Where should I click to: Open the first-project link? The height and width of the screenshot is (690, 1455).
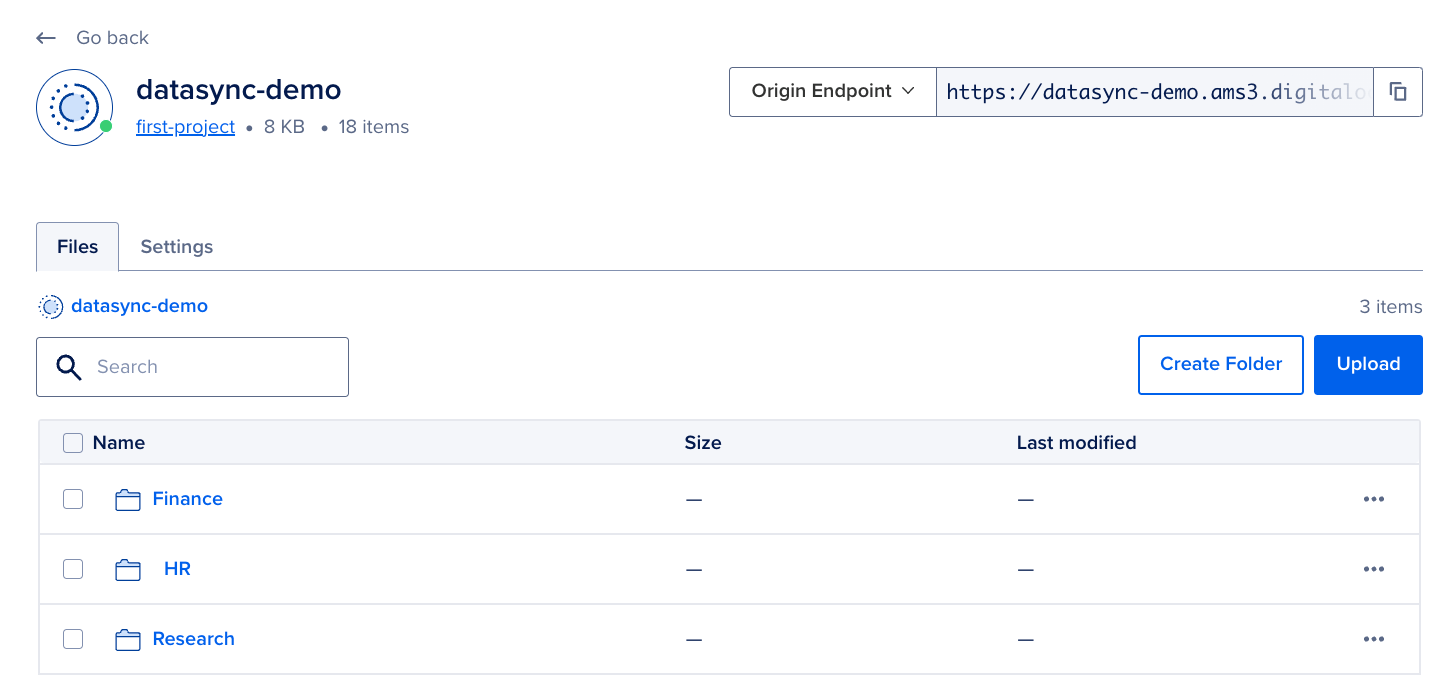[185, 127]
